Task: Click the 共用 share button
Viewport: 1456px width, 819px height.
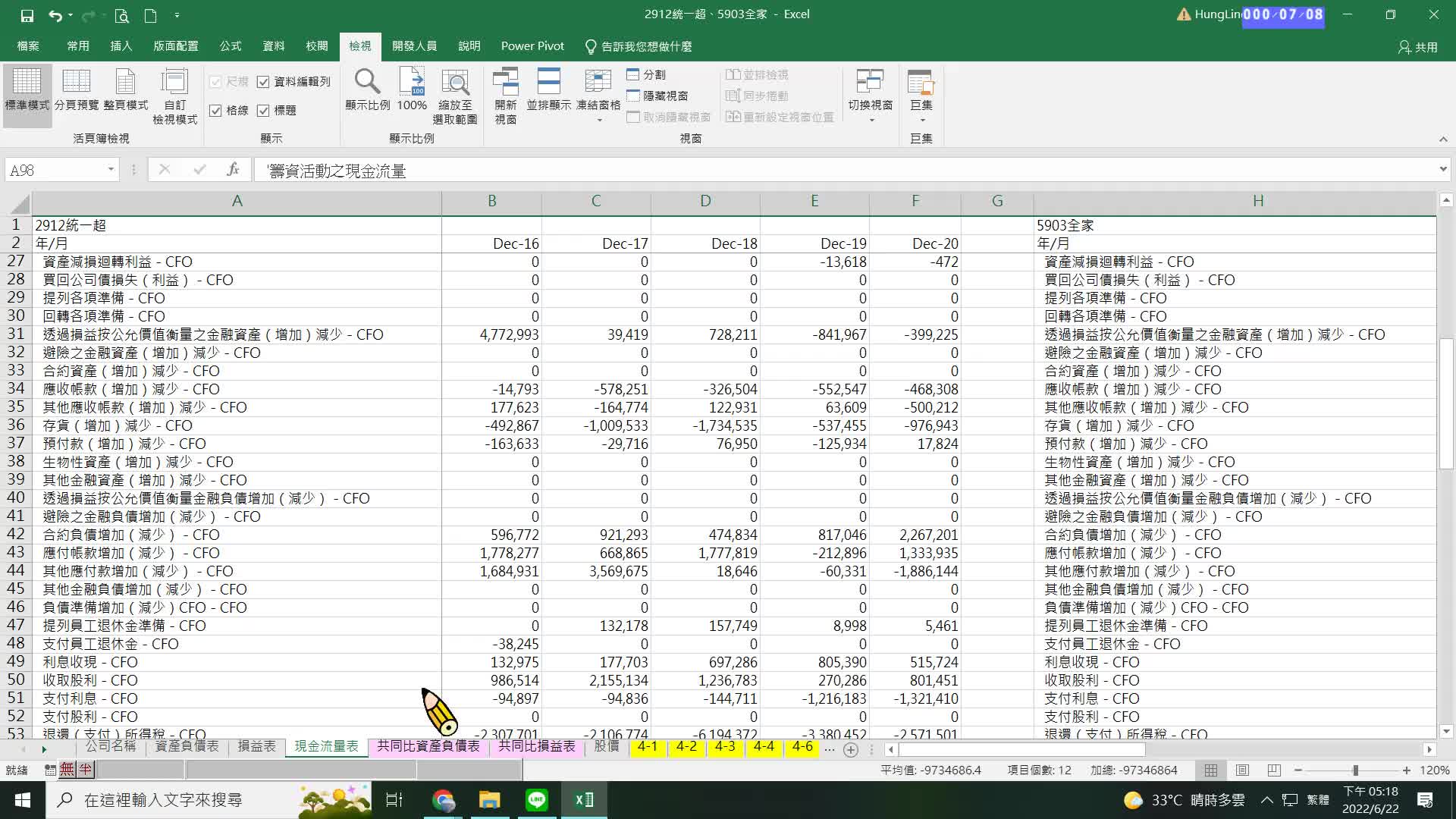Action: pyautogui.click(x=1418, y=47)
